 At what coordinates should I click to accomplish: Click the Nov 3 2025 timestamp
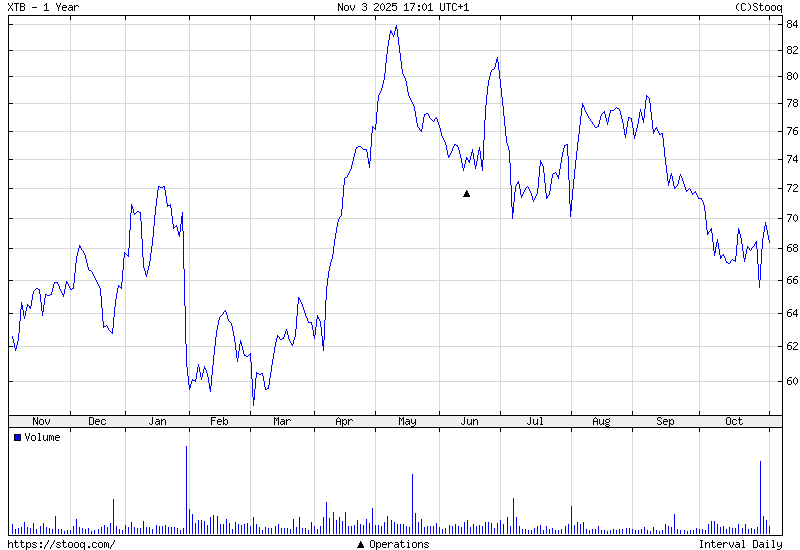point(404,7)
